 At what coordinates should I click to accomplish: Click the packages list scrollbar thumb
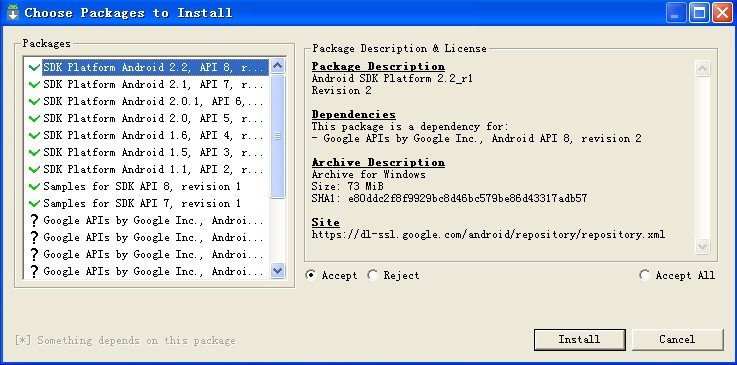[x=278, y=136]
